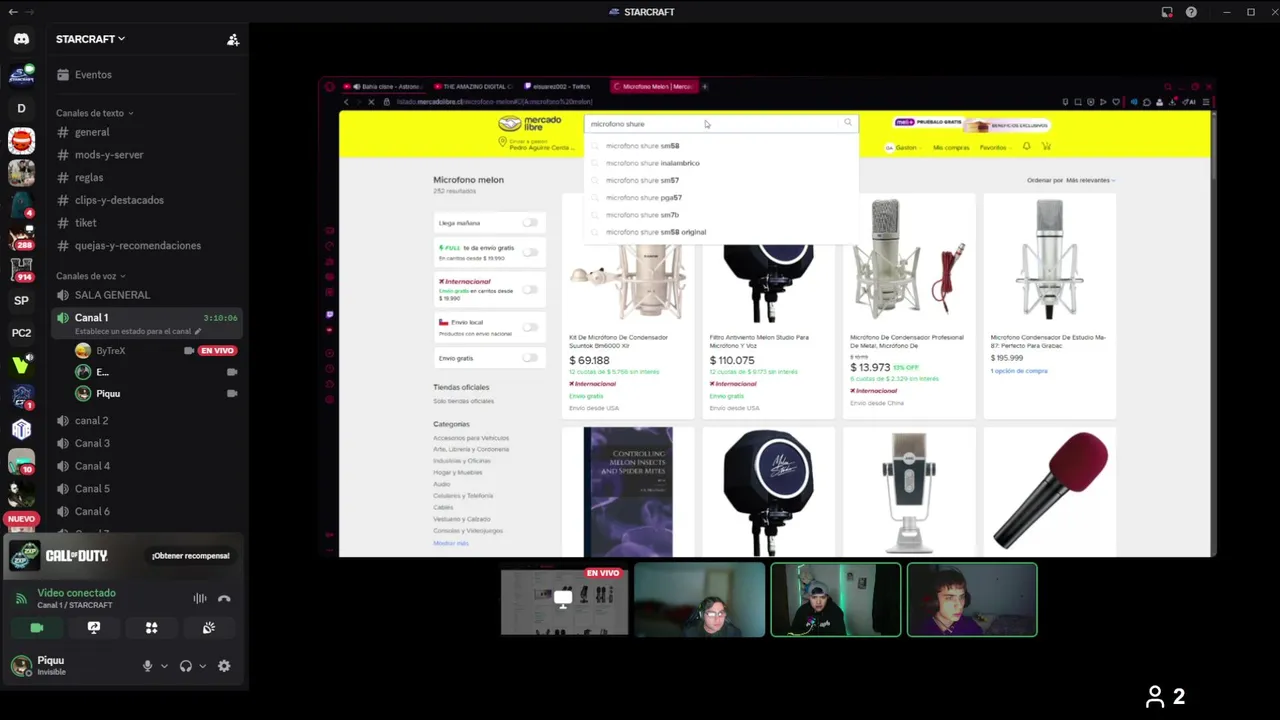The image size is (1280, 720).
Task: Open microphone input options arrow
Action: point(164,666)
